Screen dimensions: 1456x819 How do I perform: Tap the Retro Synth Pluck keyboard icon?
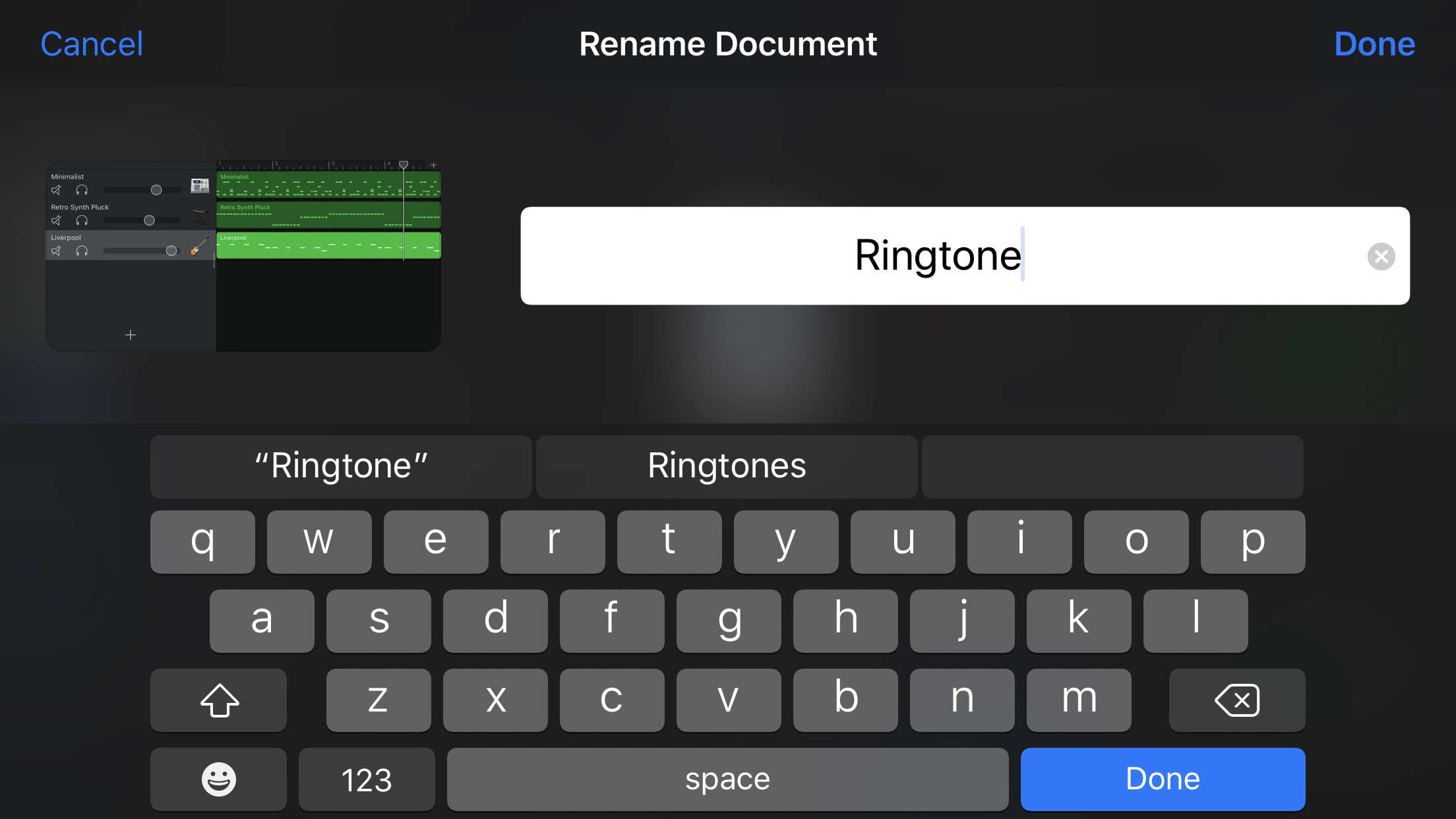[200, 216]
